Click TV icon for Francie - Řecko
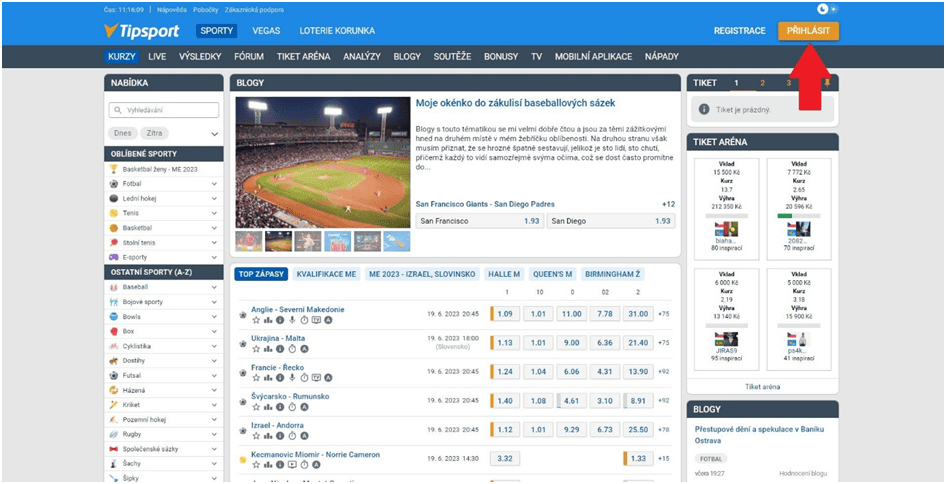 tap(316, 378)
